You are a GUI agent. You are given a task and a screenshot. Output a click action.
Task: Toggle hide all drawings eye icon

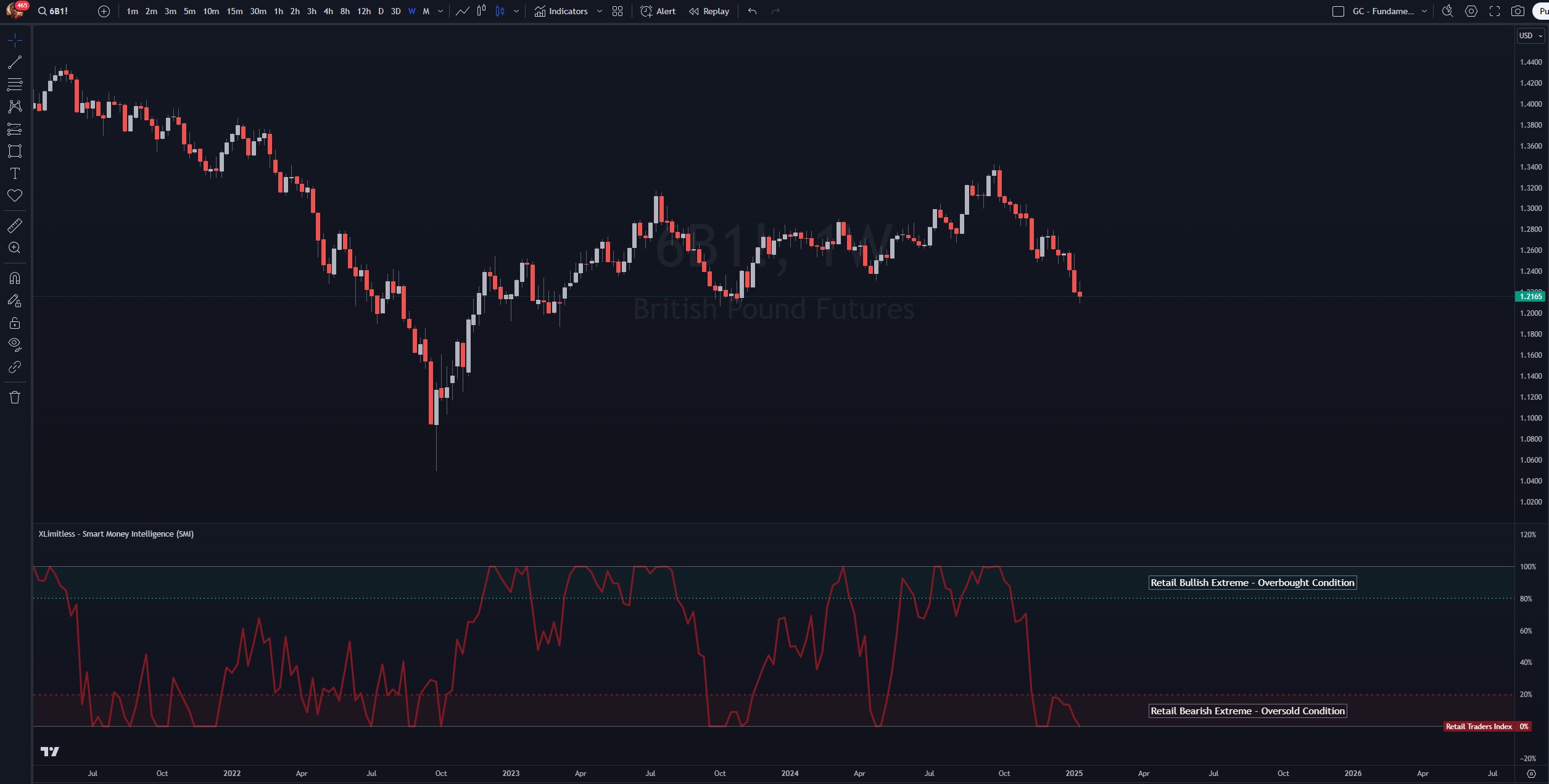pos(15,344)
